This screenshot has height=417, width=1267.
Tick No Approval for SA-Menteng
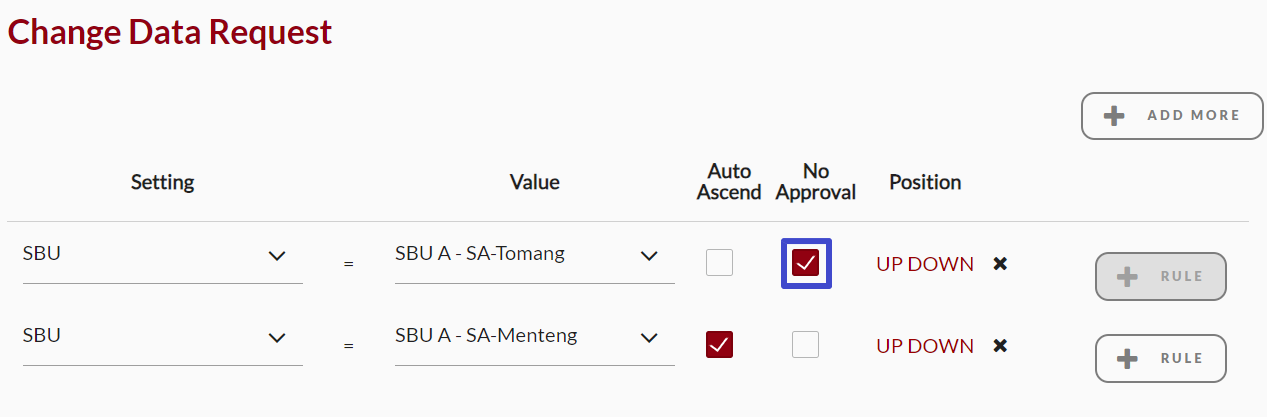coord(805,345)
